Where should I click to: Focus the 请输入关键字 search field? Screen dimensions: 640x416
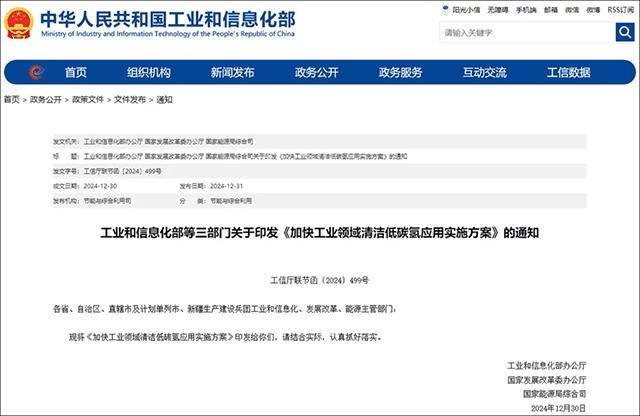point(527,32)
